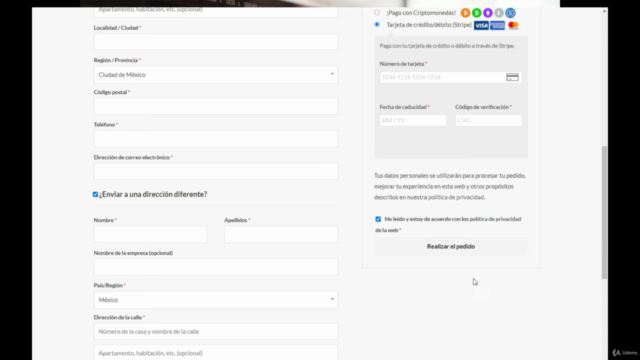Click the page vertical scrollbar thumb
This screenshot has height=360, width=640.
coord(604,212)
